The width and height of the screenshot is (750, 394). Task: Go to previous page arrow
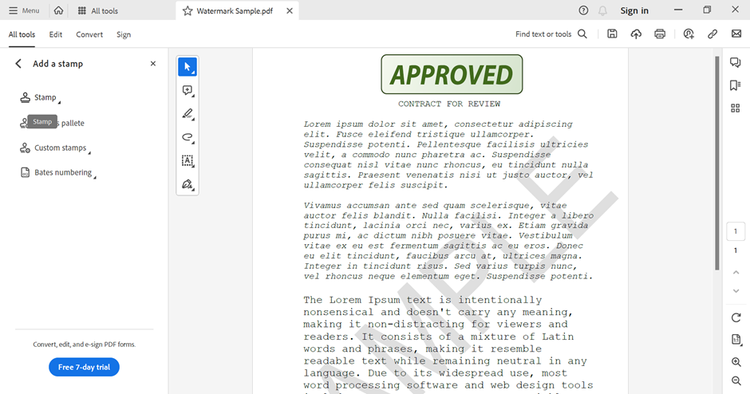point(736,272)
